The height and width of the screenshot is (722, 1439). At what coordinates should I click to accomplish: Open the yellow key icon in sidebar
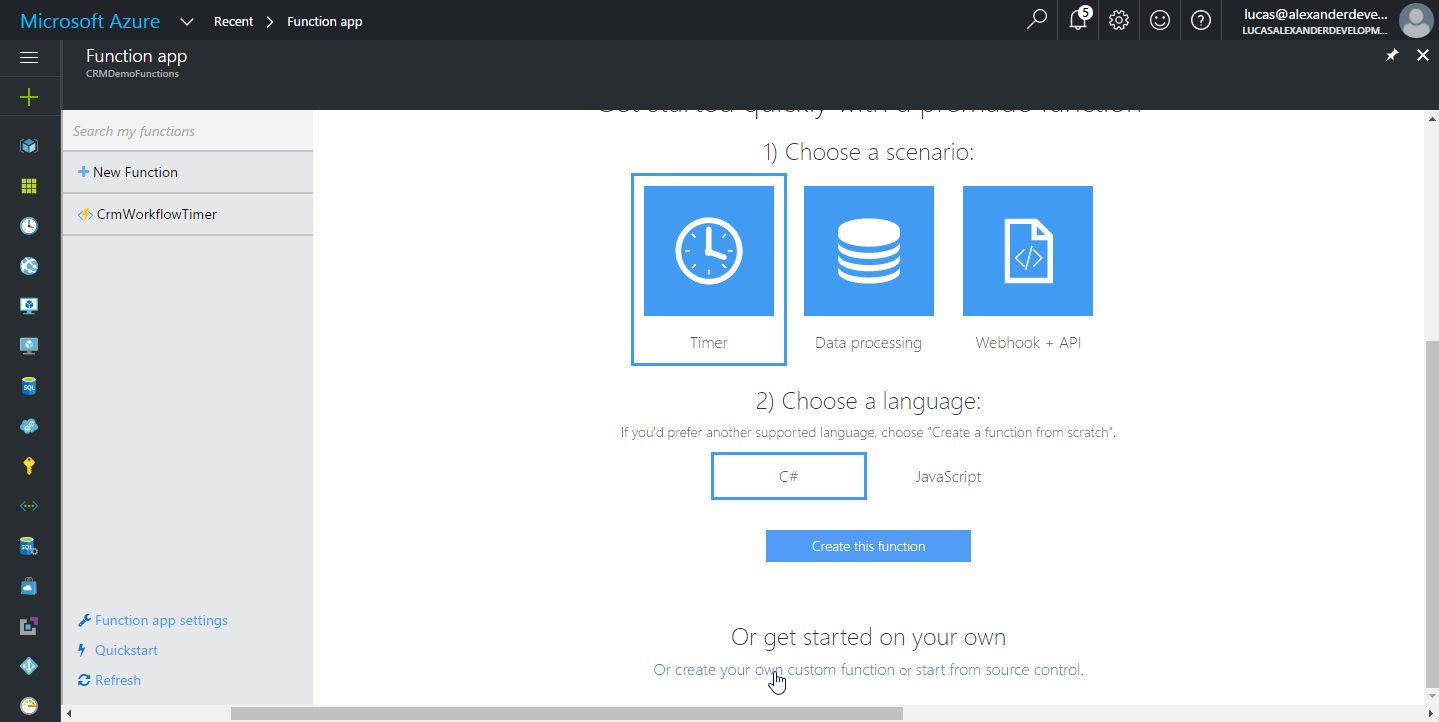click(x=29, y=466)
